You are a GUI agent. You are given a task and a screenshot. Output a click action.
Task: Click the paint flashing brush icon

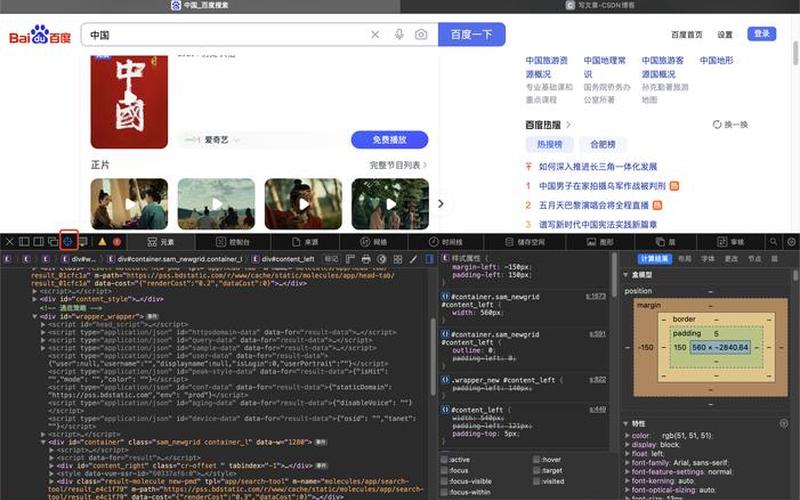(x=413, y=259)
